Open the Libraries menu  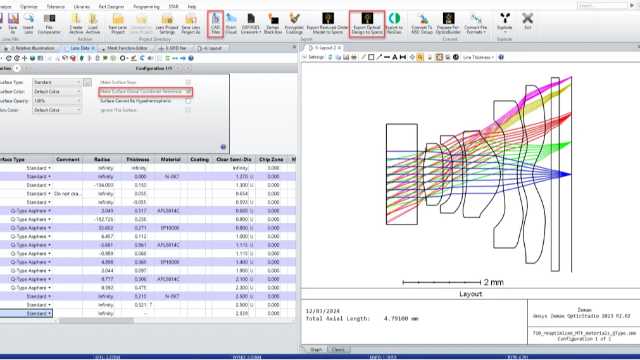click(82, 7)
